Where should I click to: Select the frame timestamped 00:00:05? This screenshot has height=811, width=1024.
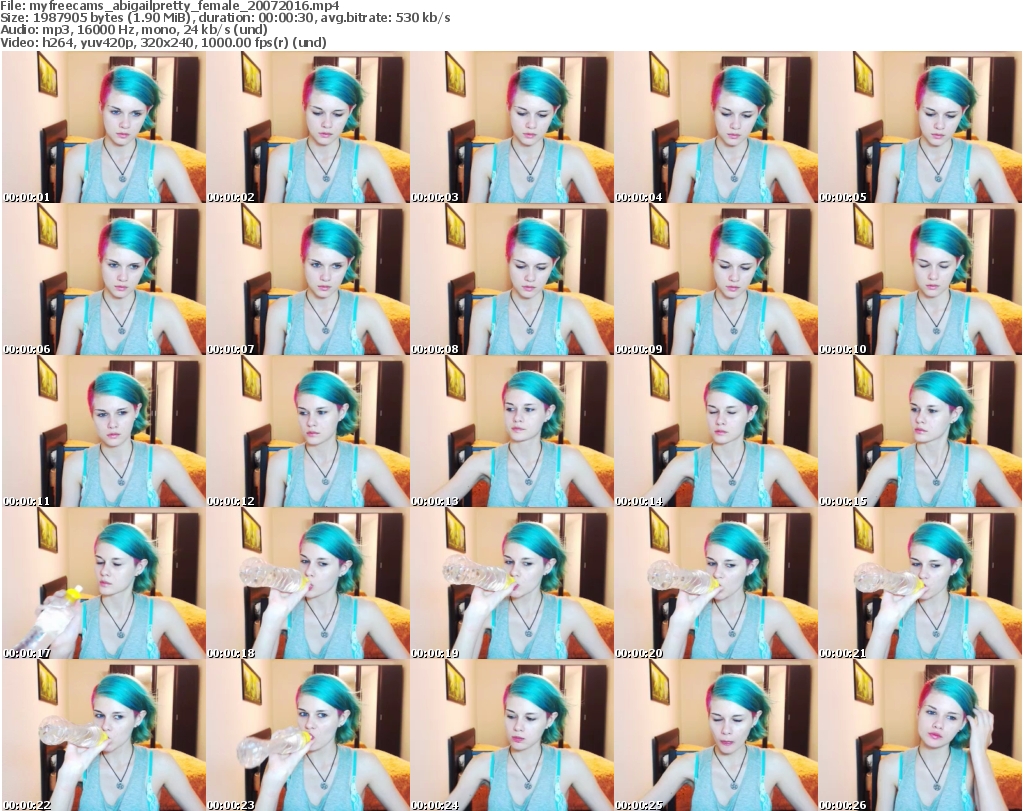click(920, 127)
